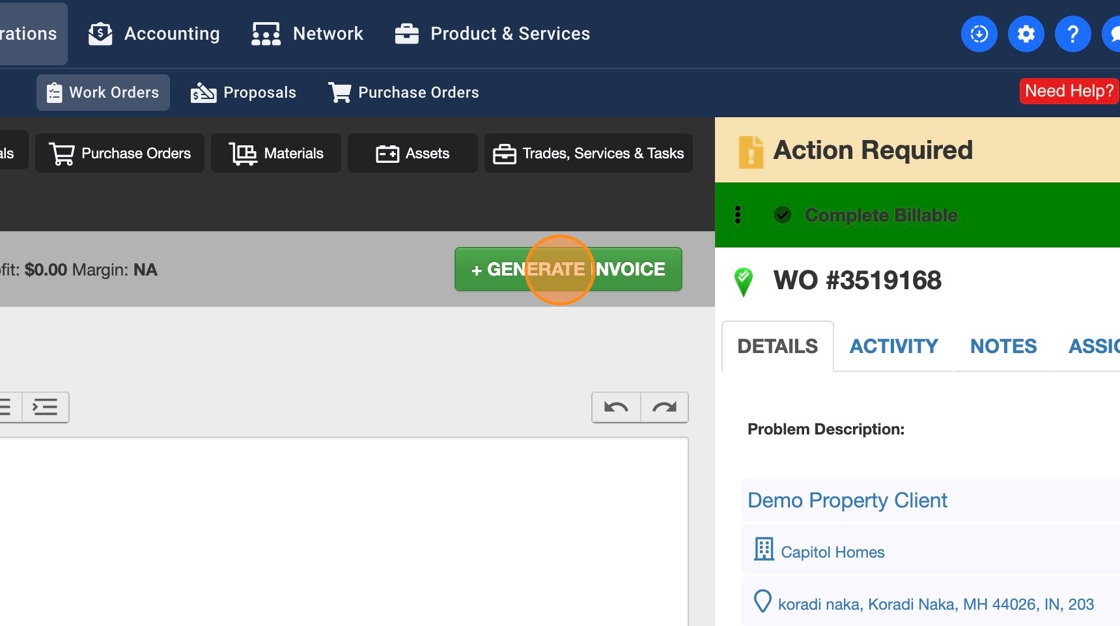Click inside the white text editor area
The image size is (1120, 626).
point(340,530)
